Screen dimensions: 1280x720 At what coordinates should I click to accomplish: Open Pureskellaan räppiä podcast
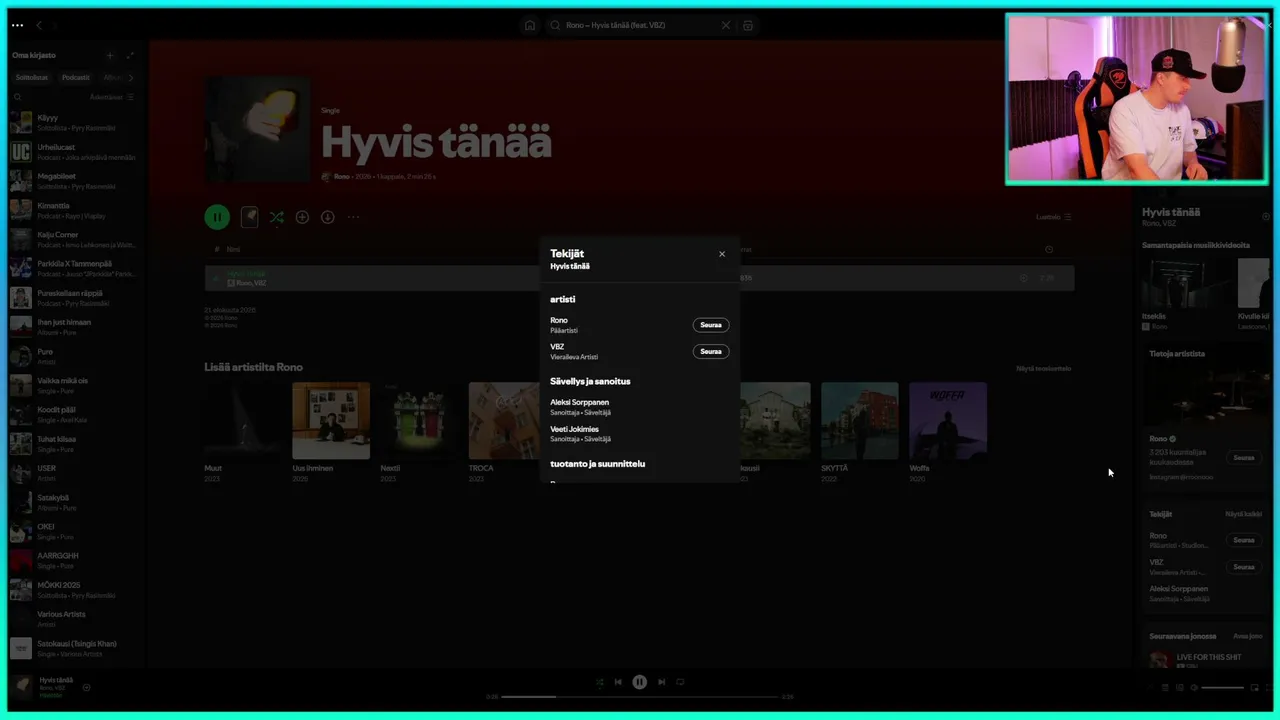click(x=73, y=297)
